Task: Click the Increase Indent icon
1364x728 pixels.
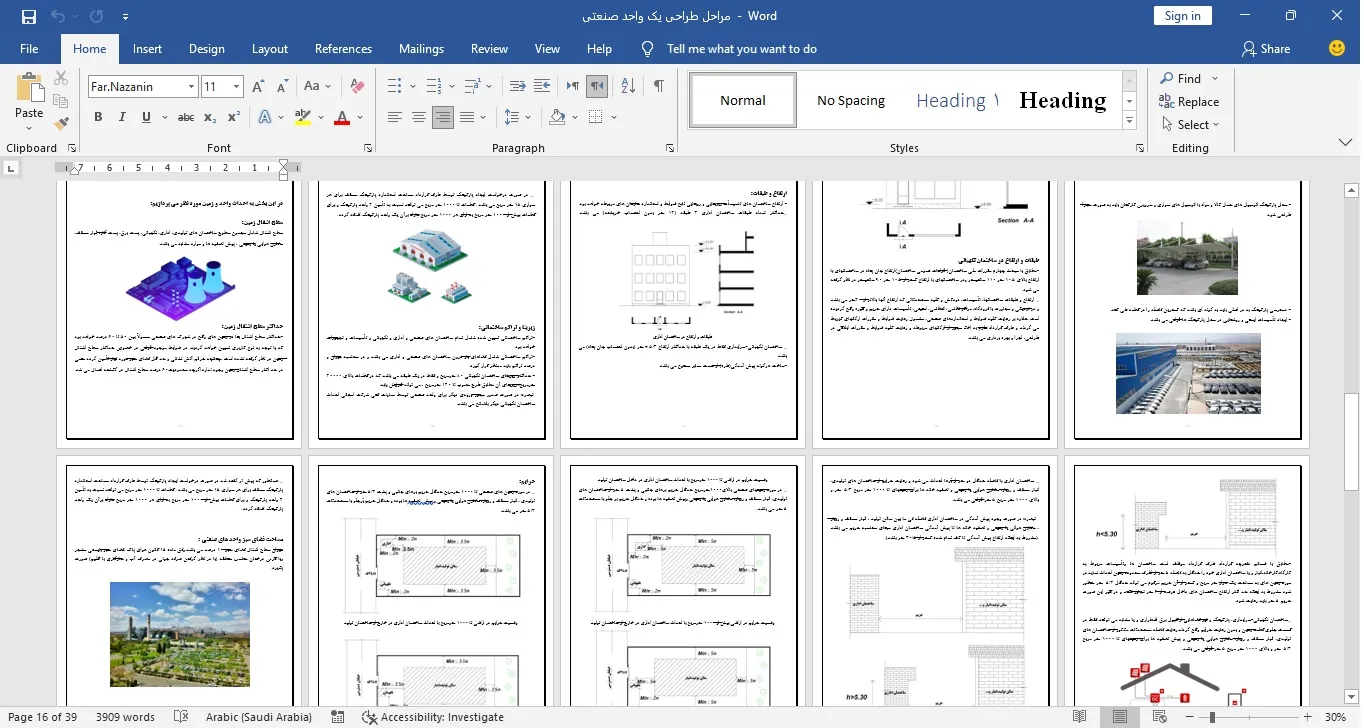Action: [543, 86]
